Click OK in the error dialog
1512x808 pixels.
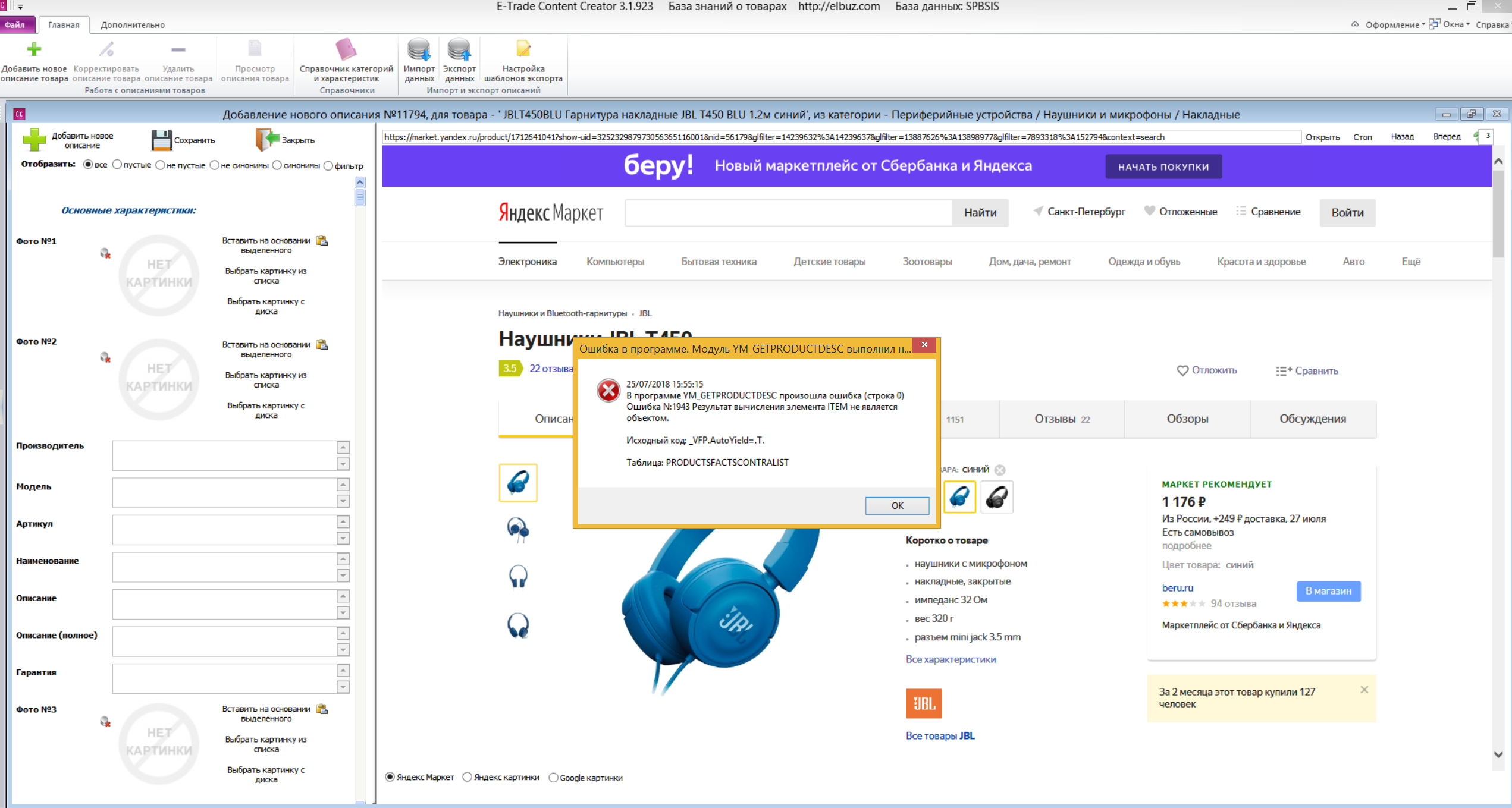point(897,505)
